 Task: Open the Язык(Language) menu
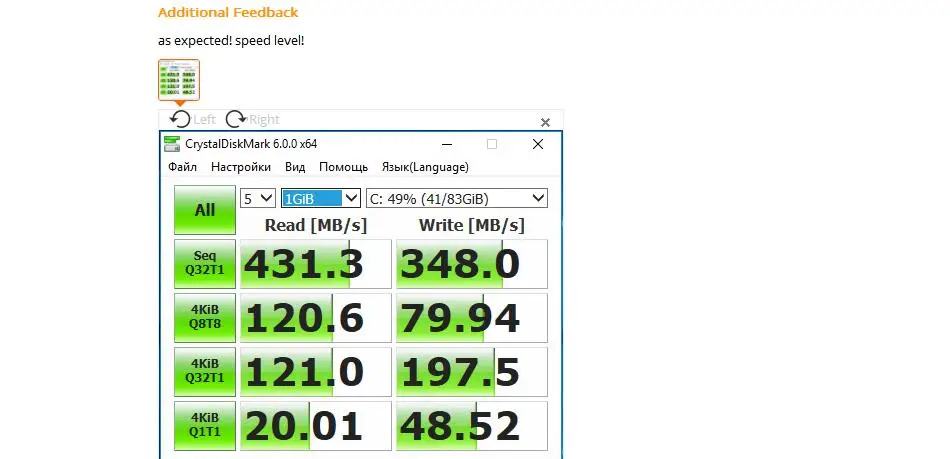pyautogui.click(x=425, y=167)
